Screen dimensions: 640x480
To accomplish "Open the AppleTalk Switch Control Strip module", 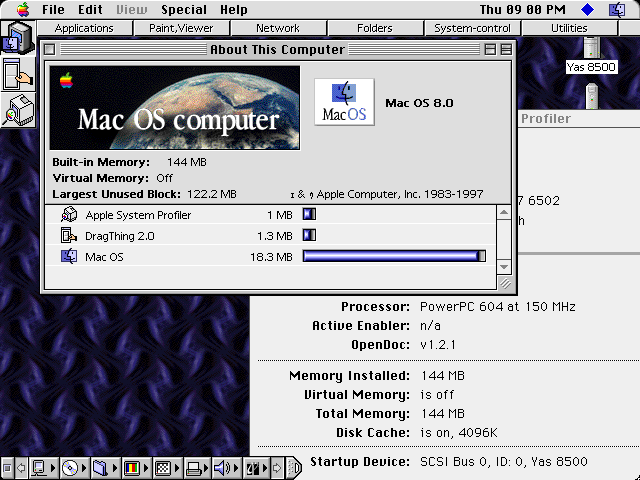I will [x=43, y=468].
